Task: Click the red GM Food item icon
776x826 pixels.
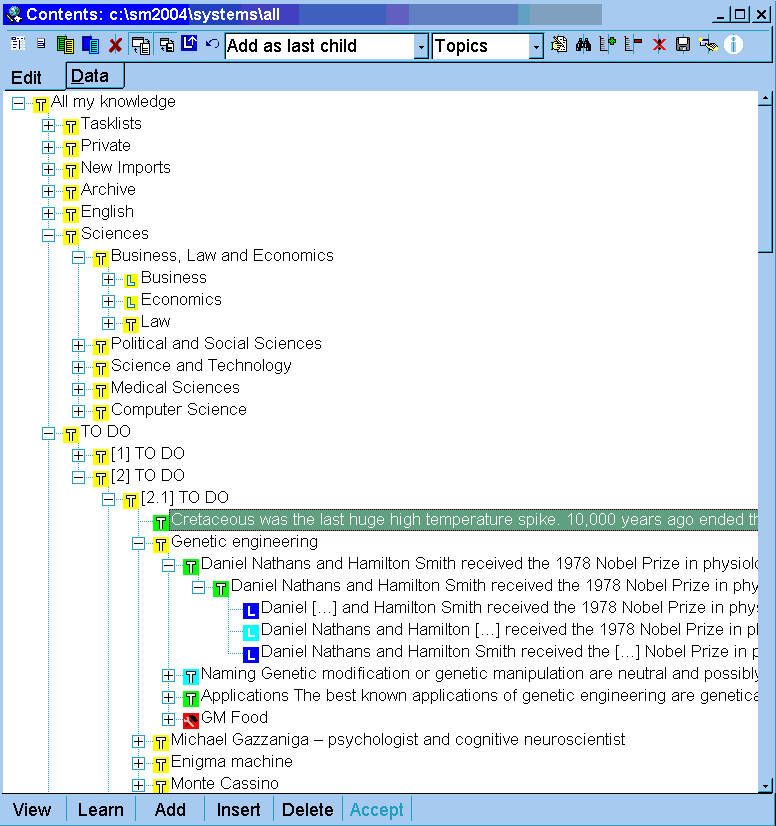Action: click(191, 719)
